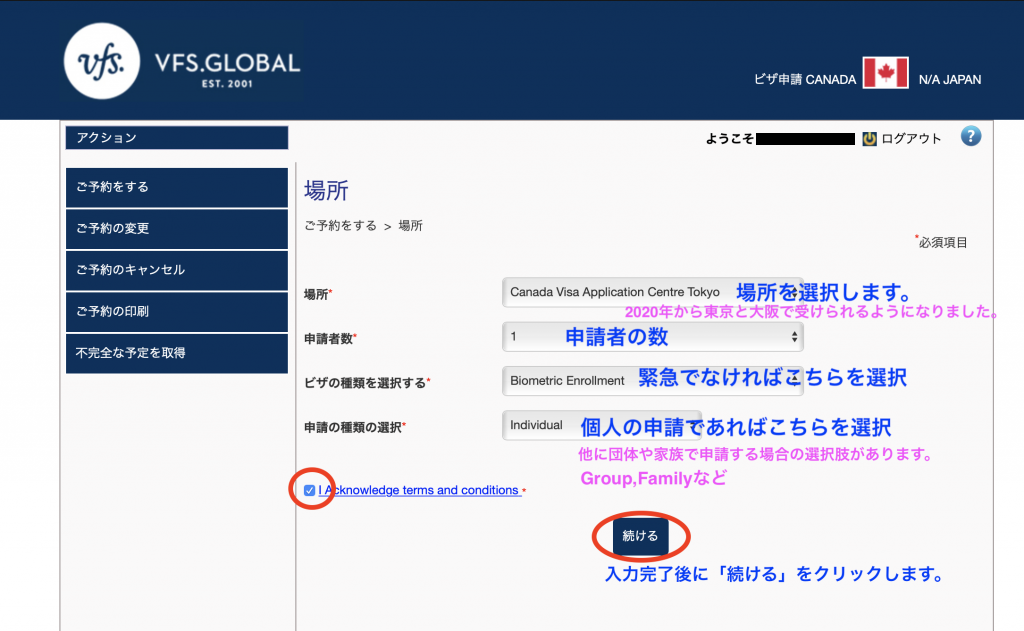
Task: Expand the 申請者数 applicant count dropdown
Action: 652,337
